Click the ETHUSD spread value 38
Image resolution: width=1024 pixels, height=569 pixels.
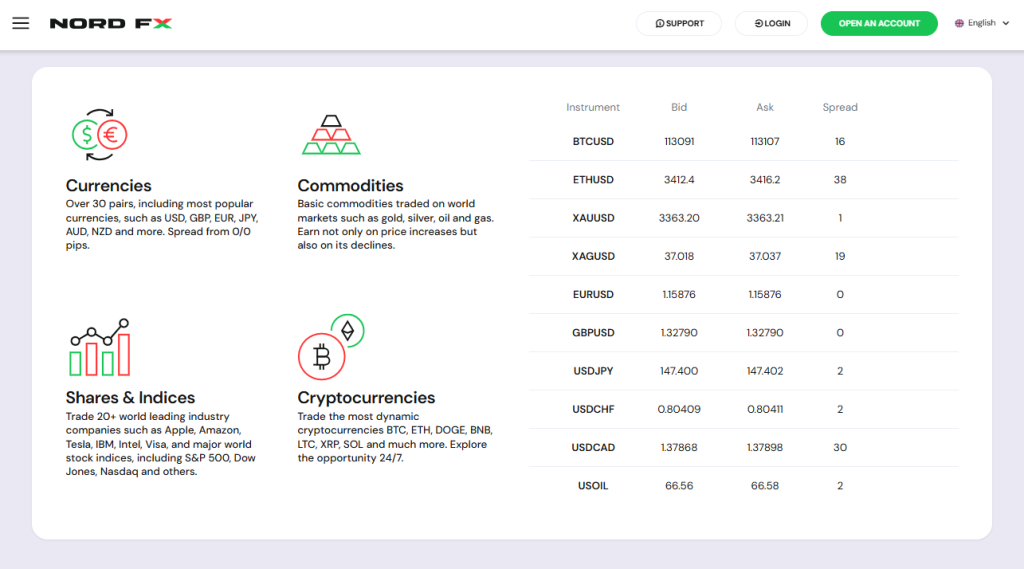tap(840, 180)
